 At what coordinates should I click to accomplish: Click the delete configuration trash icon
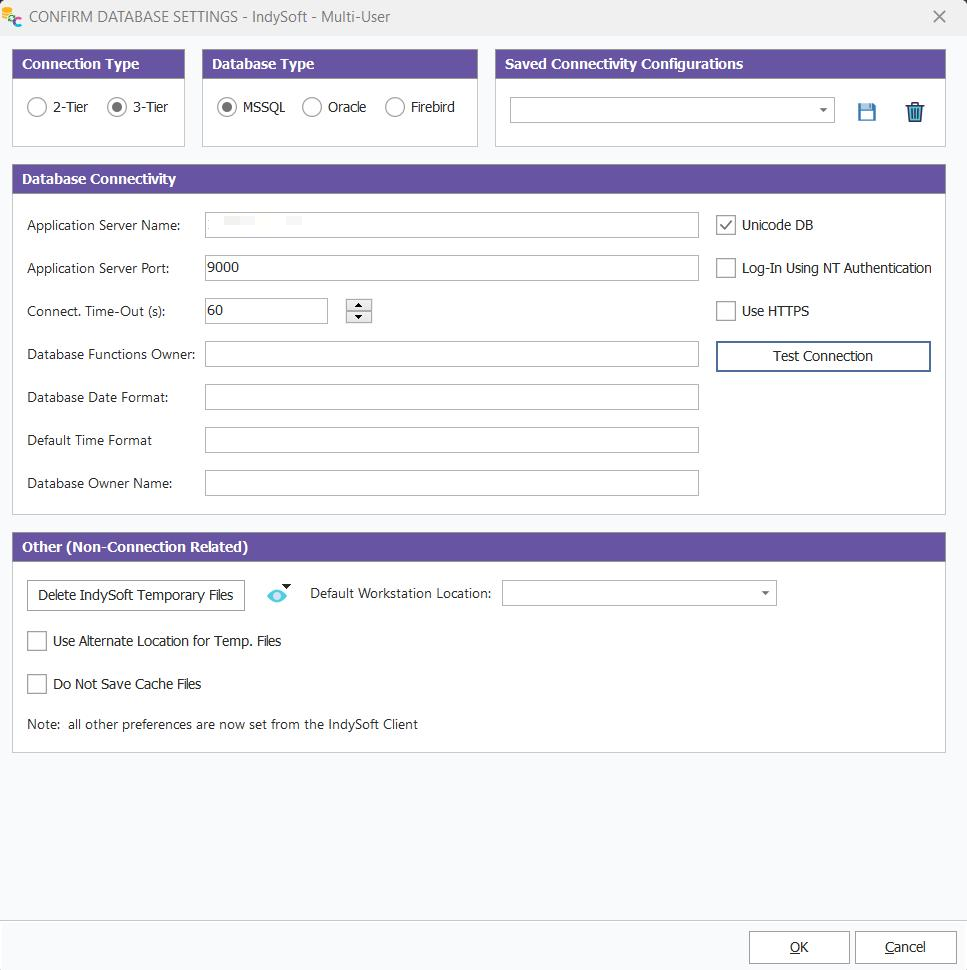(914, 112)
